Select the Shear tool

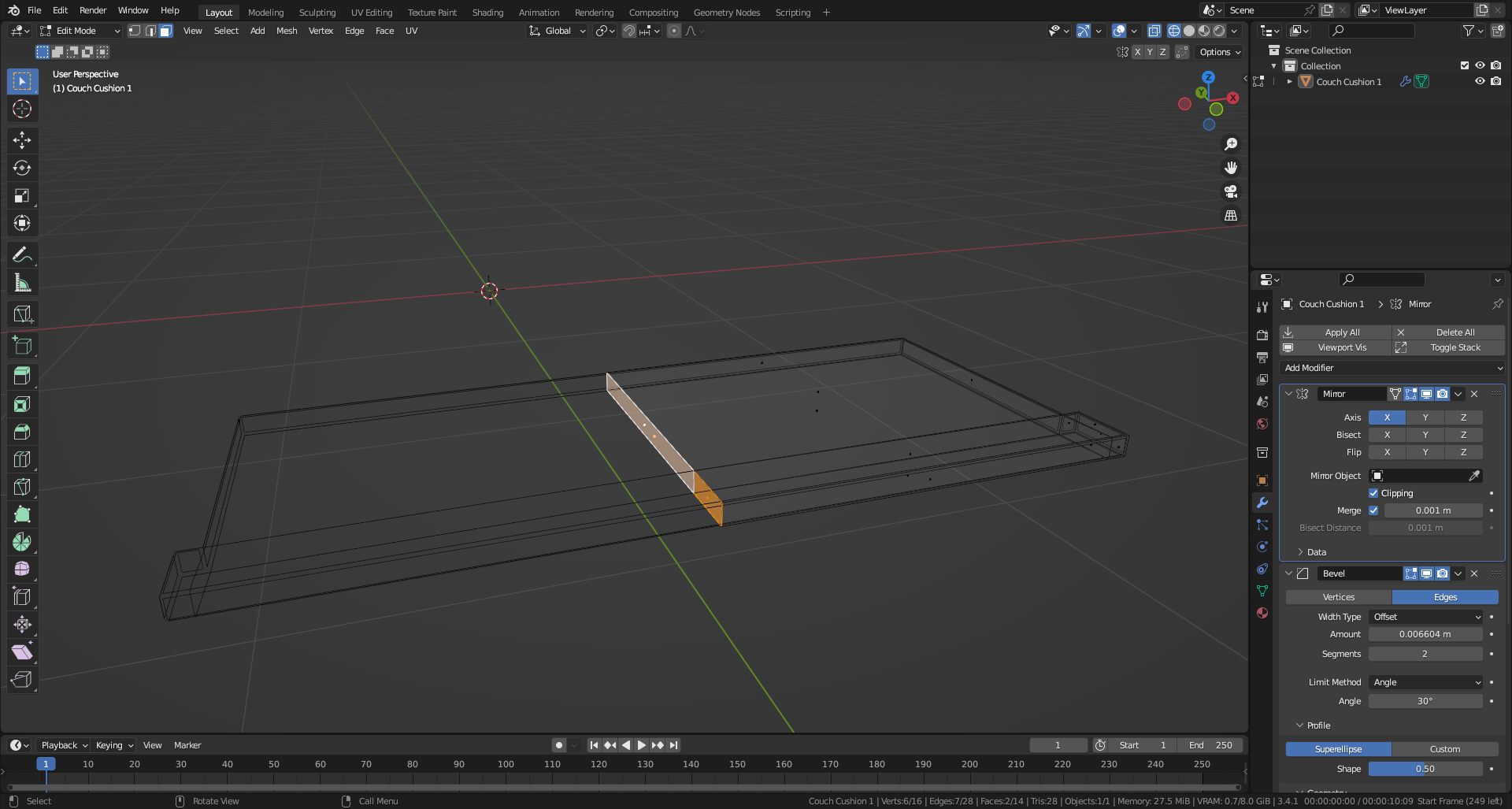point(22,651)
